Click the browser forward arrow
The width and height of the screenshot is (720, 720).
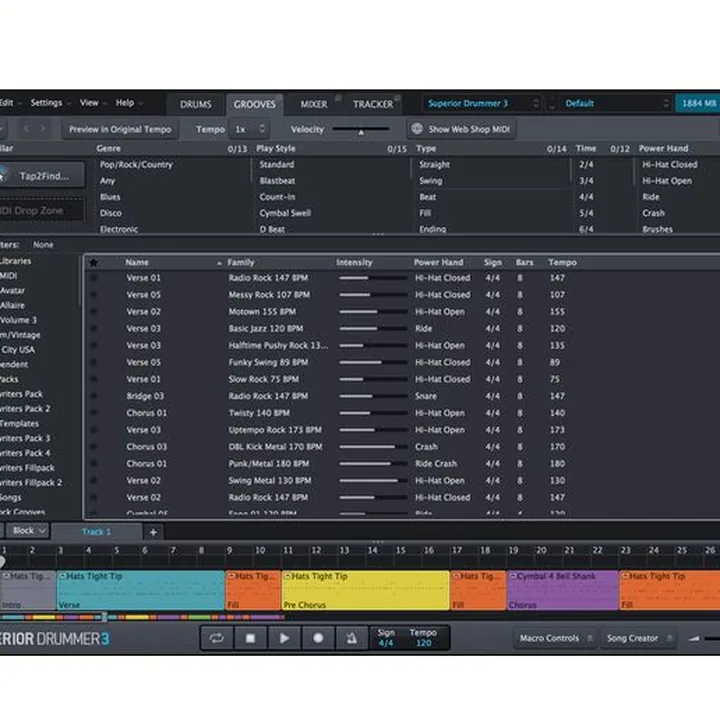click(42, 129)
